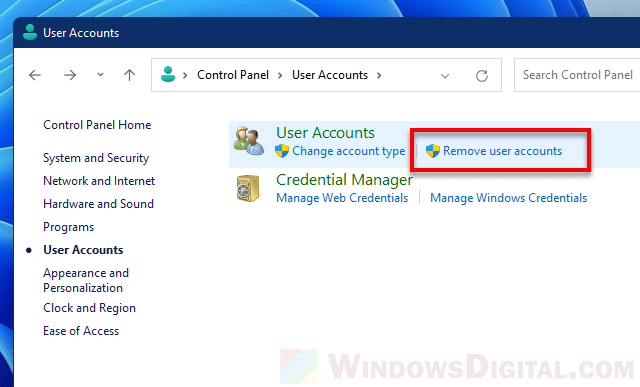Open Programs category
This screenshot has width=640, height=387.
[x=69, y=227]
